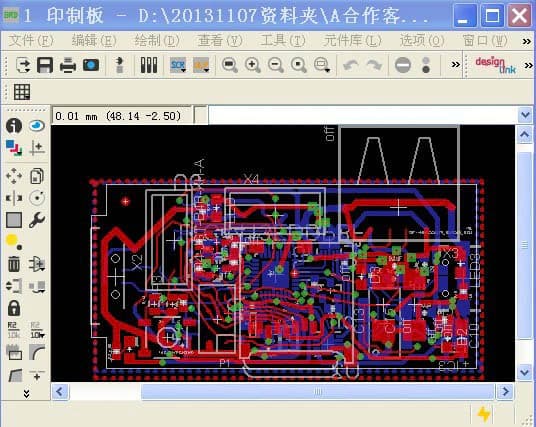Select the Rotate tool
The image size is (536, 427).
click(x=37, y=198)
